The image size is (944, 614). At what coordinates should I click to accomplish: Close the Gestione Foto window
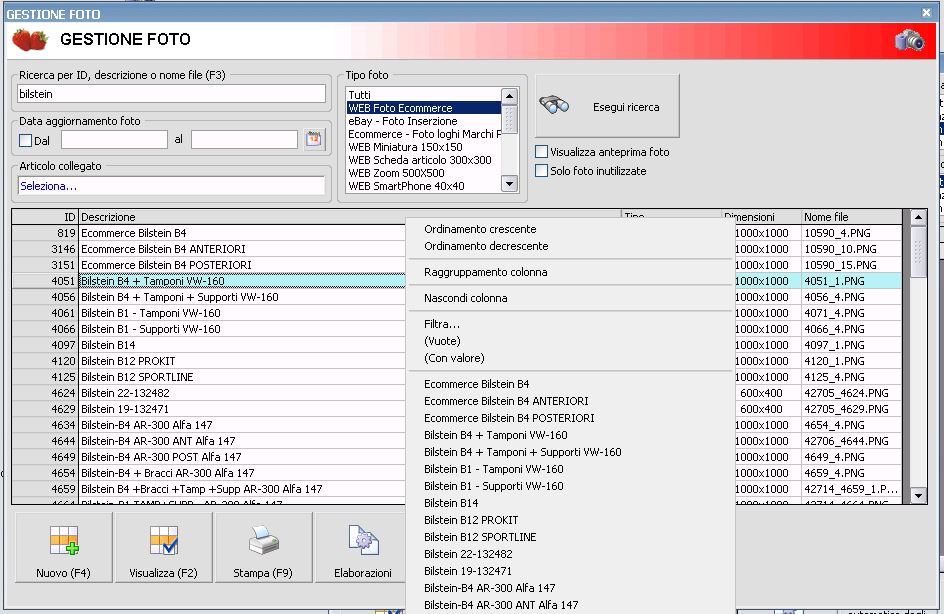(x=926, y=13)
